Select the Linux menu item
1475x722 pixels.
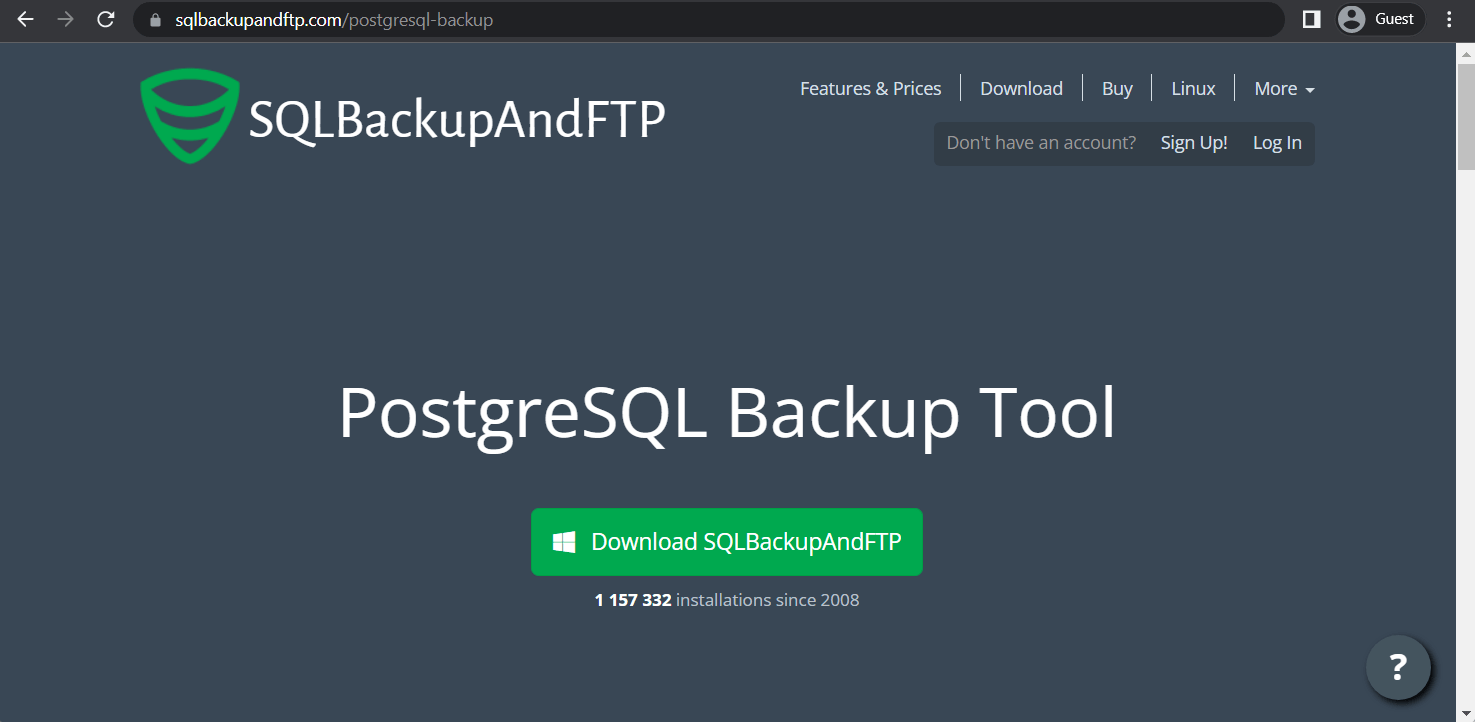tap(1192, 88)
